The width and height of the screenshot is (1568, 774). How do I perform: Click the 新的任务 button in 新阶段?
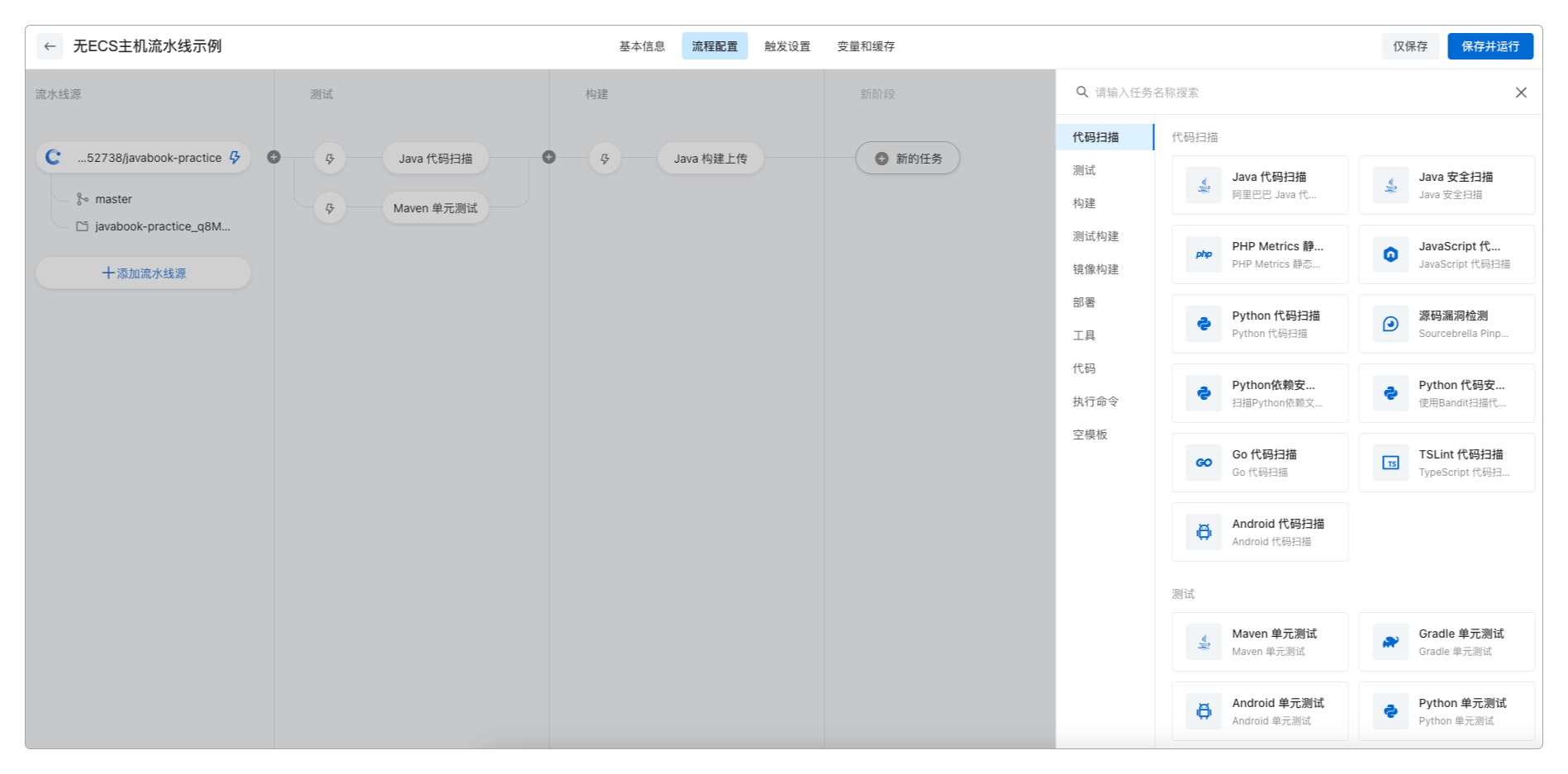click(907, 158)
